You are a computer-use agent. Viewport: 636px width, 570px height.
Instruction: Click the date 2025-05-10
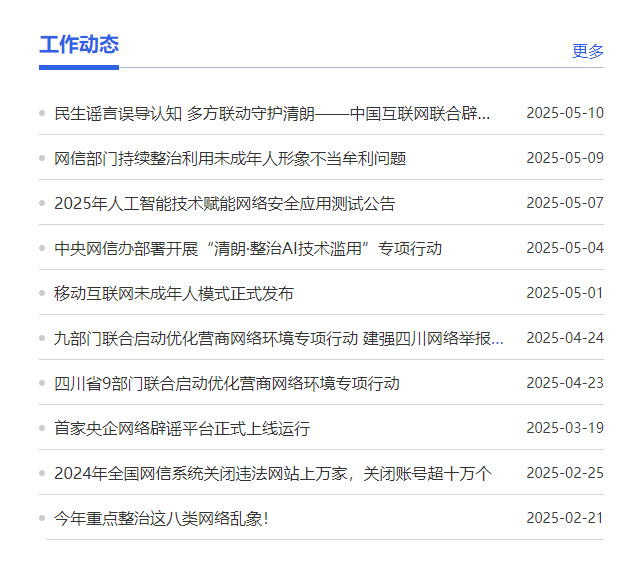click(564, 113)
